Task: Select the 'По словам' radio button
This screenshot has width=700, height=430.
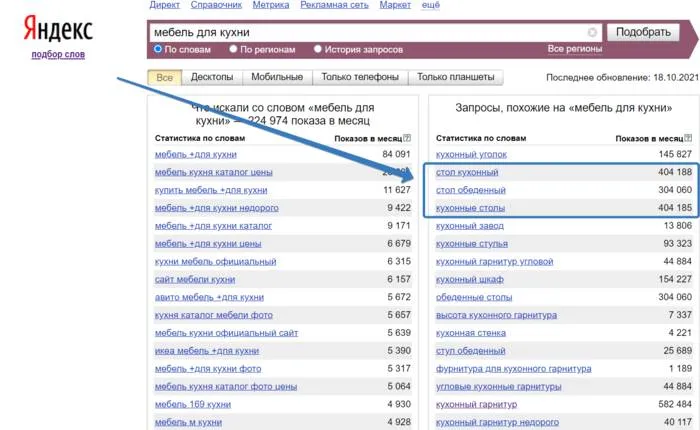Action: 157,49
